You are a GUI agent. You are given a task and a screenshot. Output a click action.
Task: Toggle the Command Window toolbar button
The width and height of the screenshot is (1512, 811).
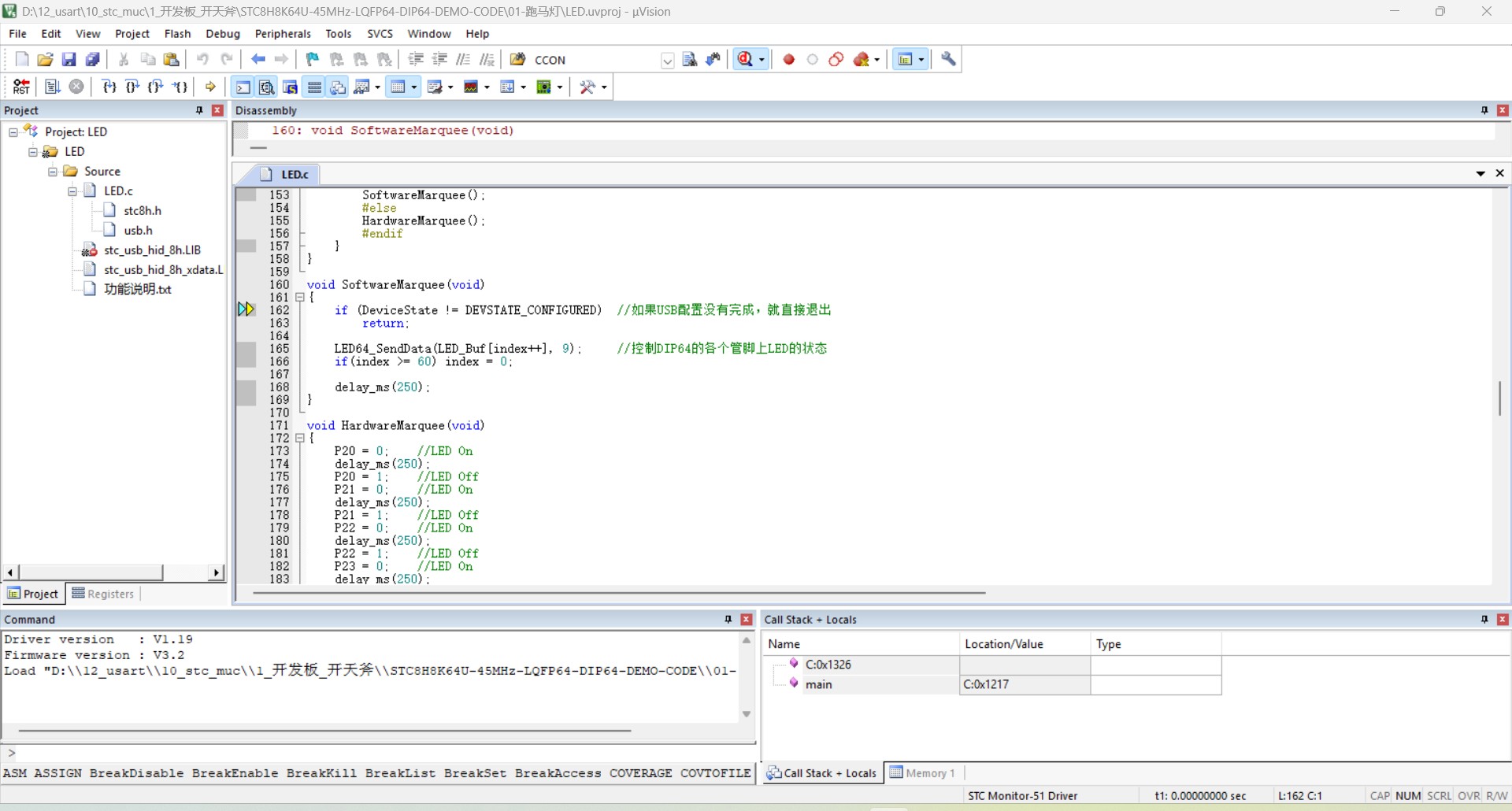[x=243, y=87]
